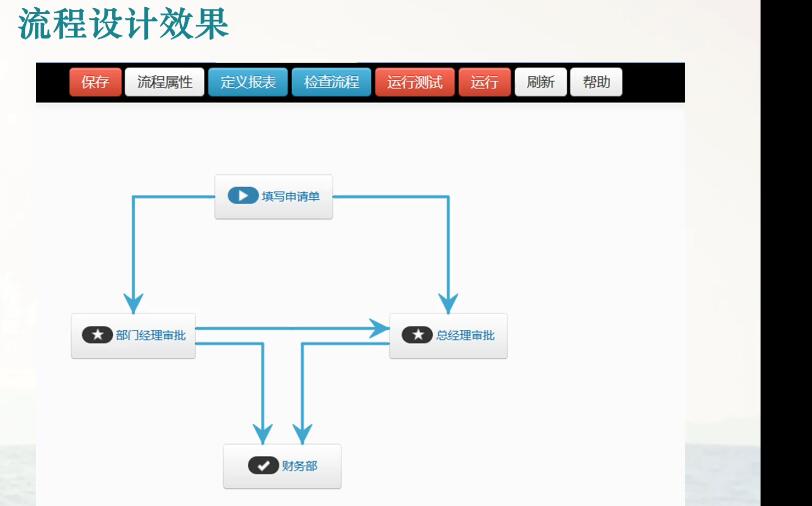Click the 部门经理审批 node label
812x506 pixels.
[x=151, y=335]
